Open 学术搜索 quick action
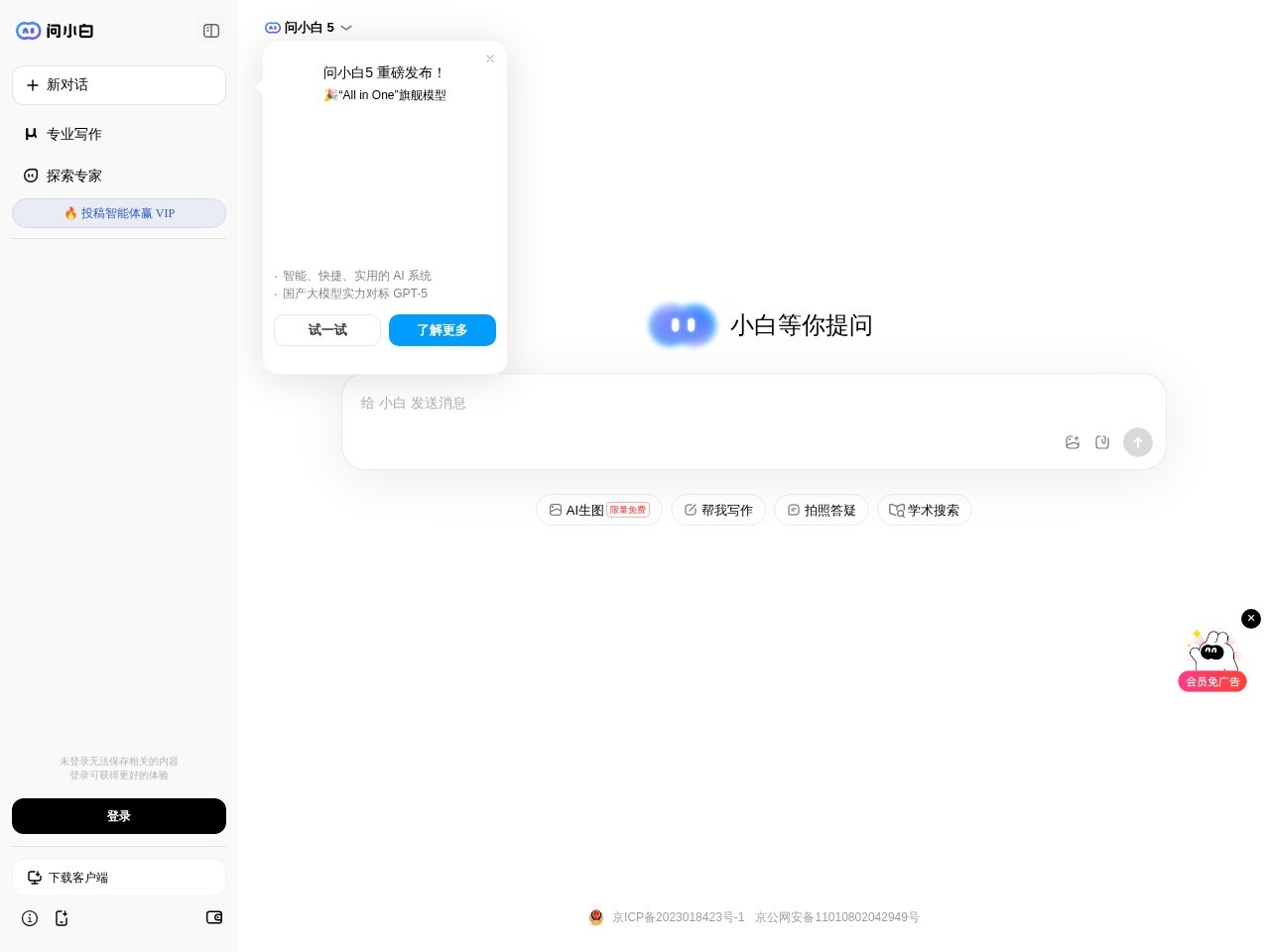Viewport: 1270px width, 952px height. click(x=925, y=510)
